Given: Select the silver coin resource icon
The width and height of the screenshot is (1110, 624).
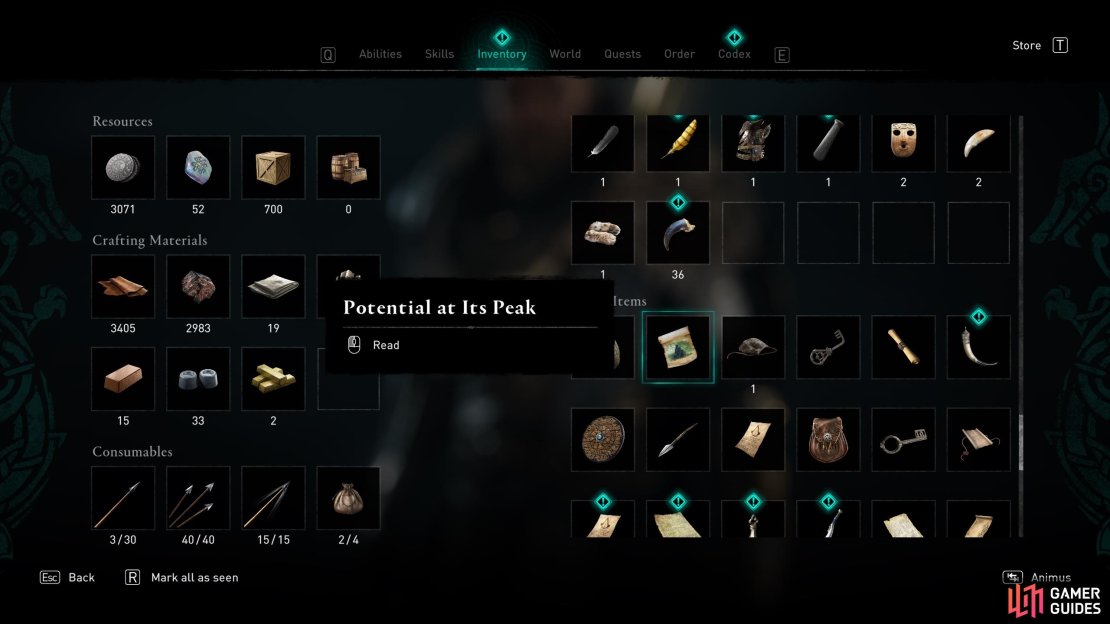Looking at the screenshot, I should click(123, 168).
